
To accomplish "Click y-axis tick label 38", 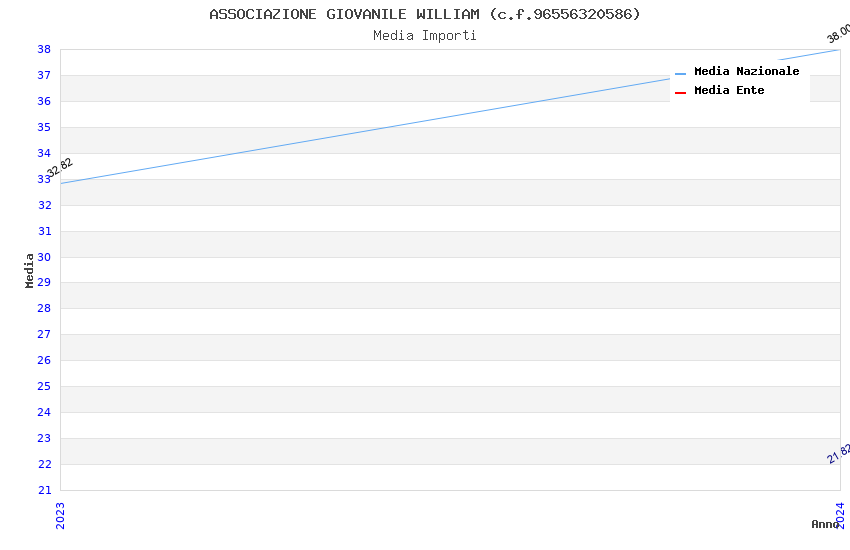I will point(44,49).
